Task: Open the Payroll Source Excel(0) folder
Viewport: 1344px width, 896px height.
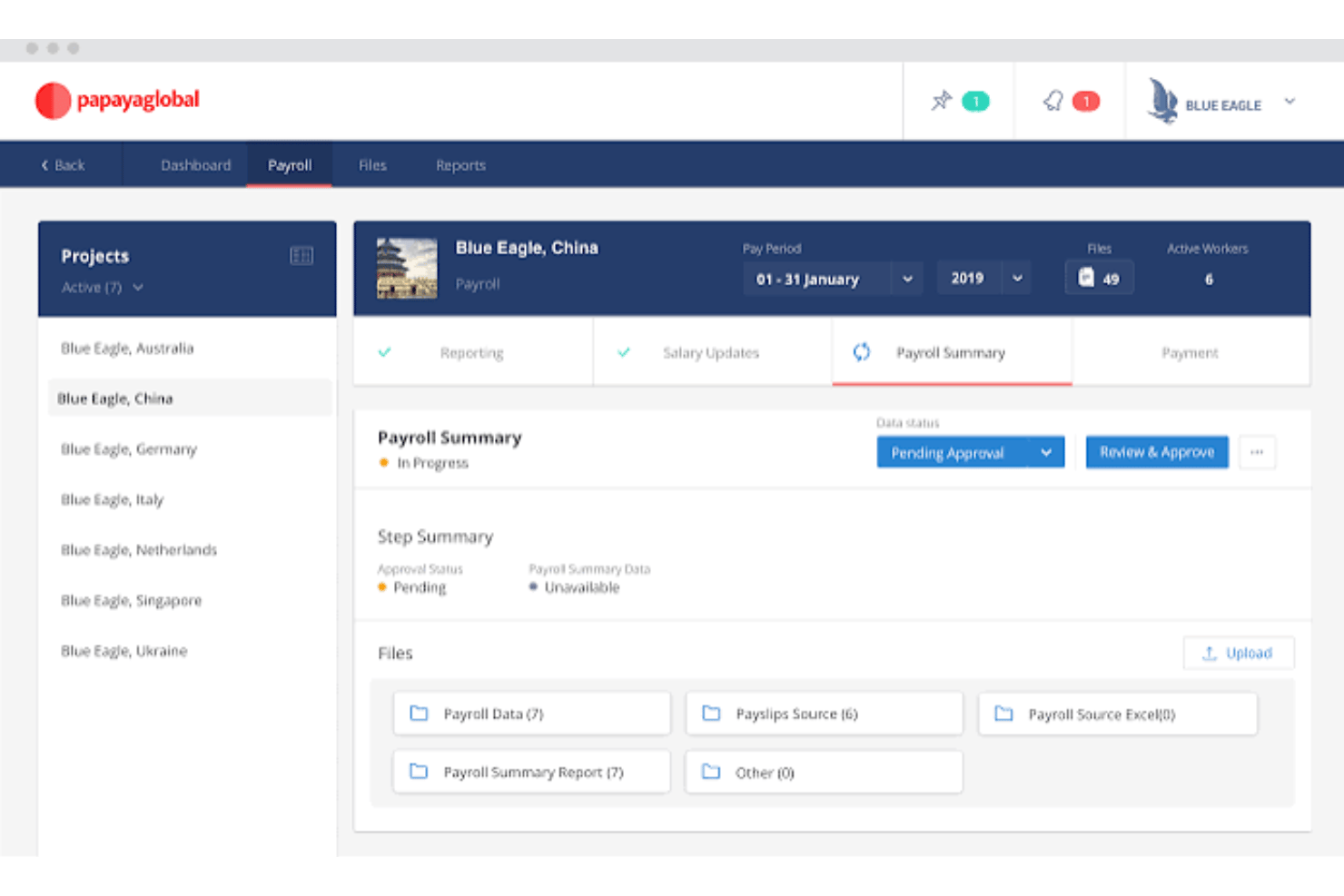Action: click(1118, 714)
